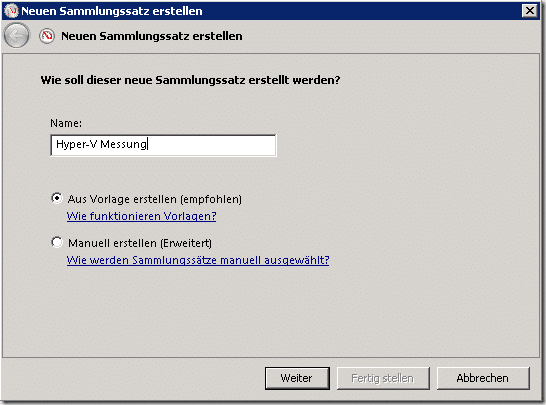This screenshot has height=405, width=546.
Task: Open the 'Wie funktionieren Vorlagen?' help link
Action: click(141, 216)
